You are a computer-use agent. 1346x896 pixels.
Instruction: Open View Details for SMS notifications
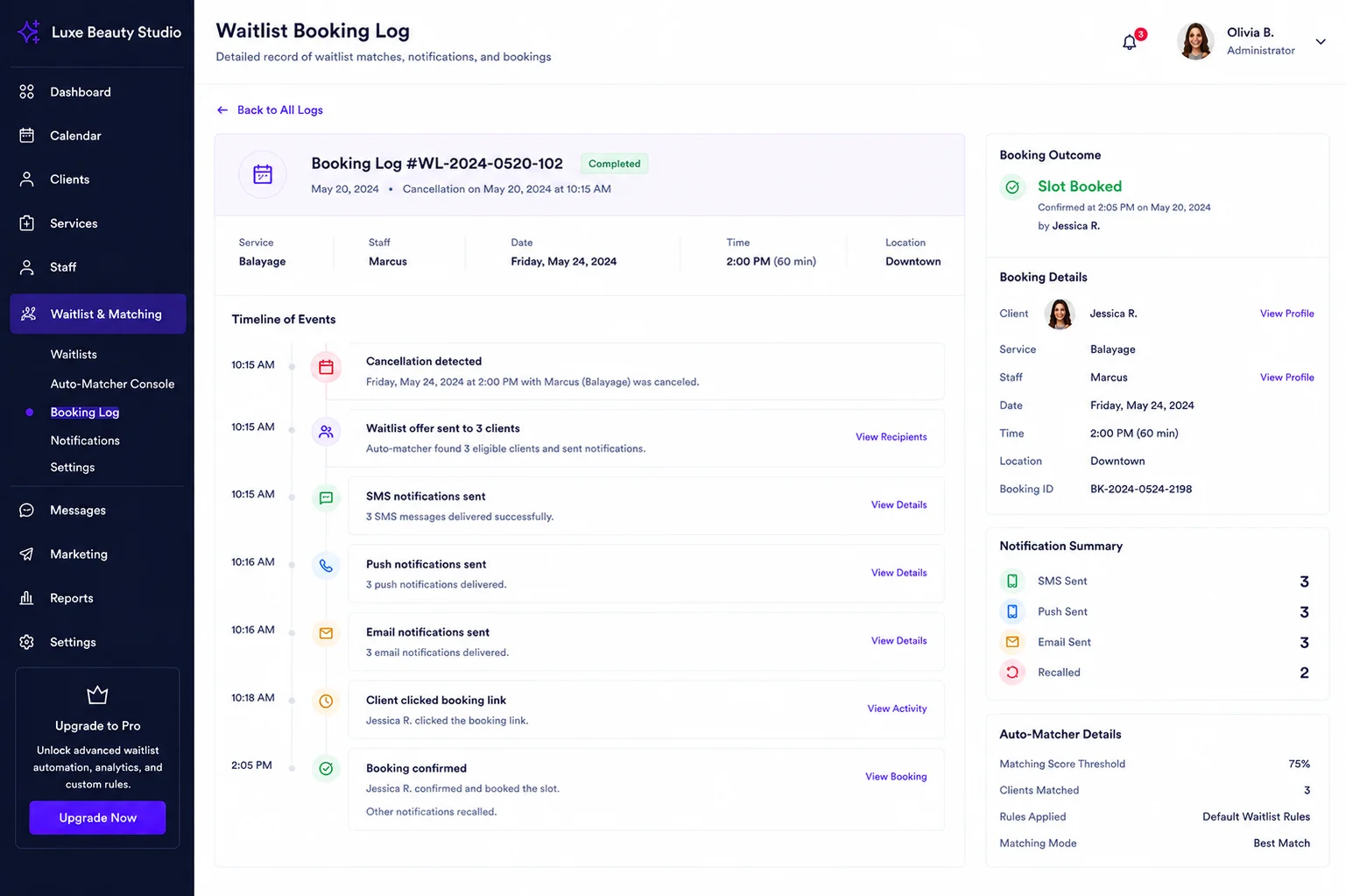(899, 505)
